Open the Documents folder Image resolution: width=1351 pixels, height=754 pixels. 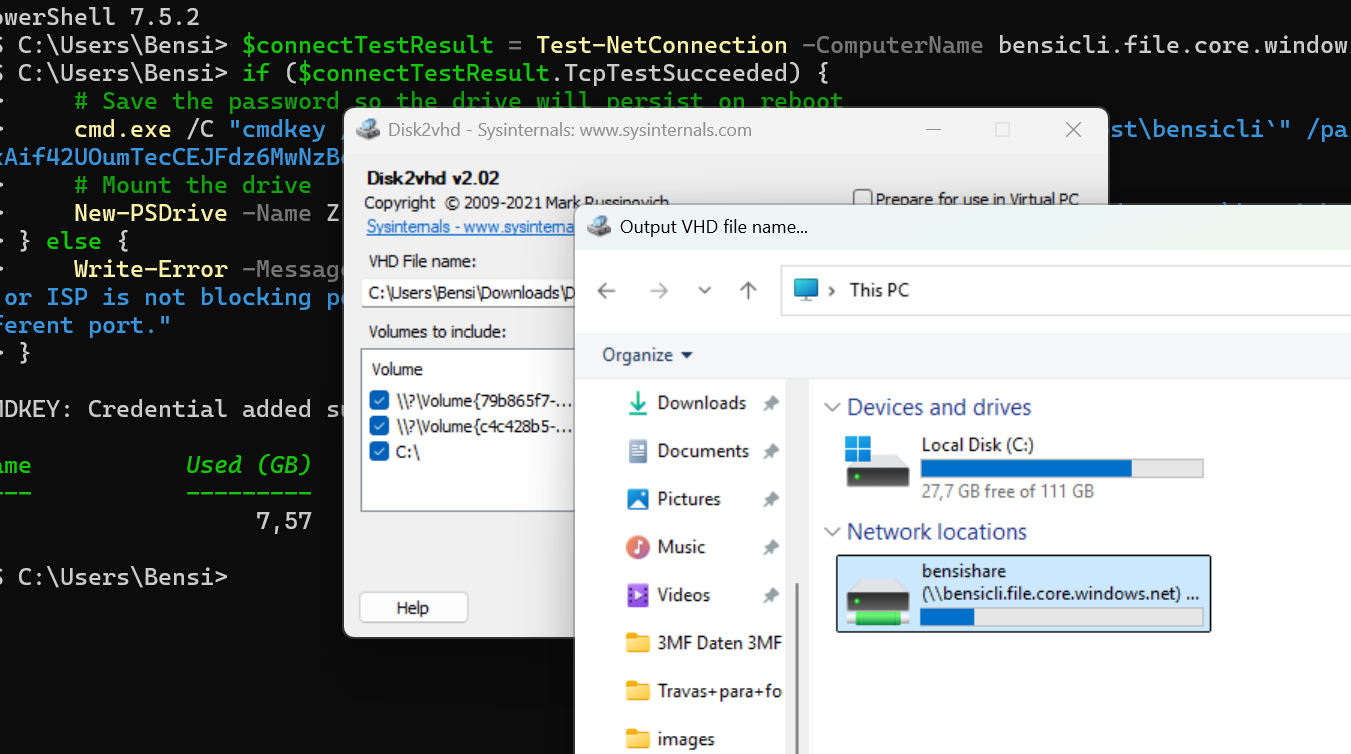tap(700, 451)
